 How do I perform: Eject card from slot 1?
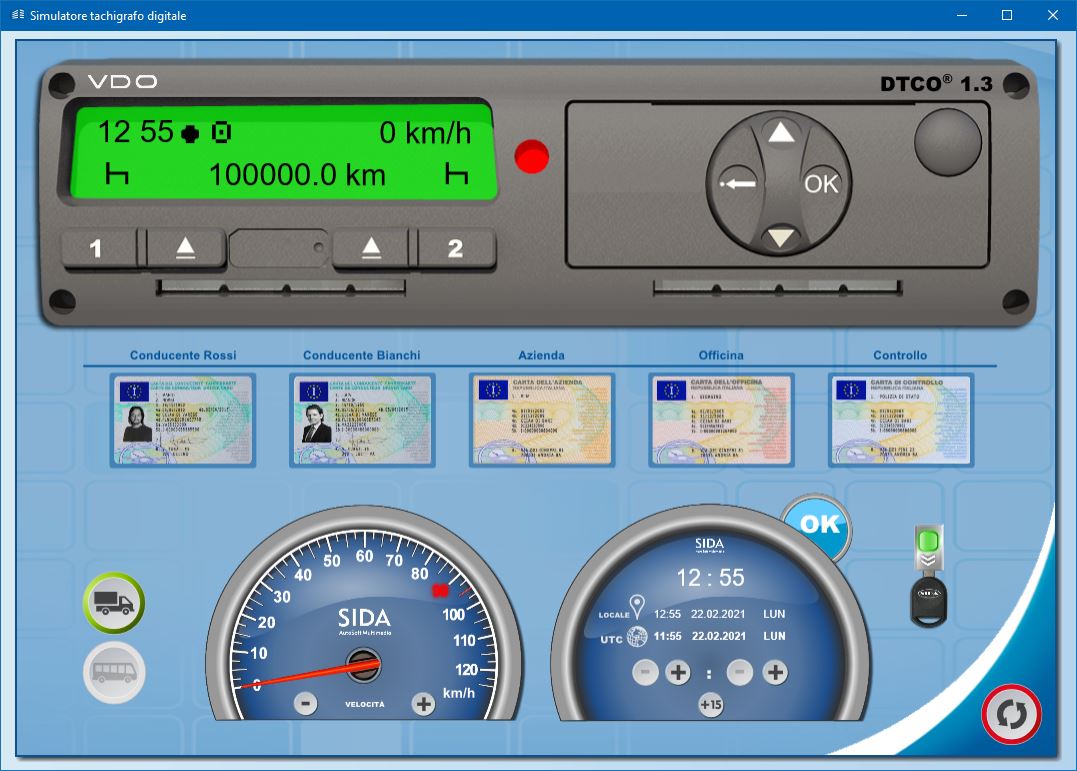pos(186,249)
